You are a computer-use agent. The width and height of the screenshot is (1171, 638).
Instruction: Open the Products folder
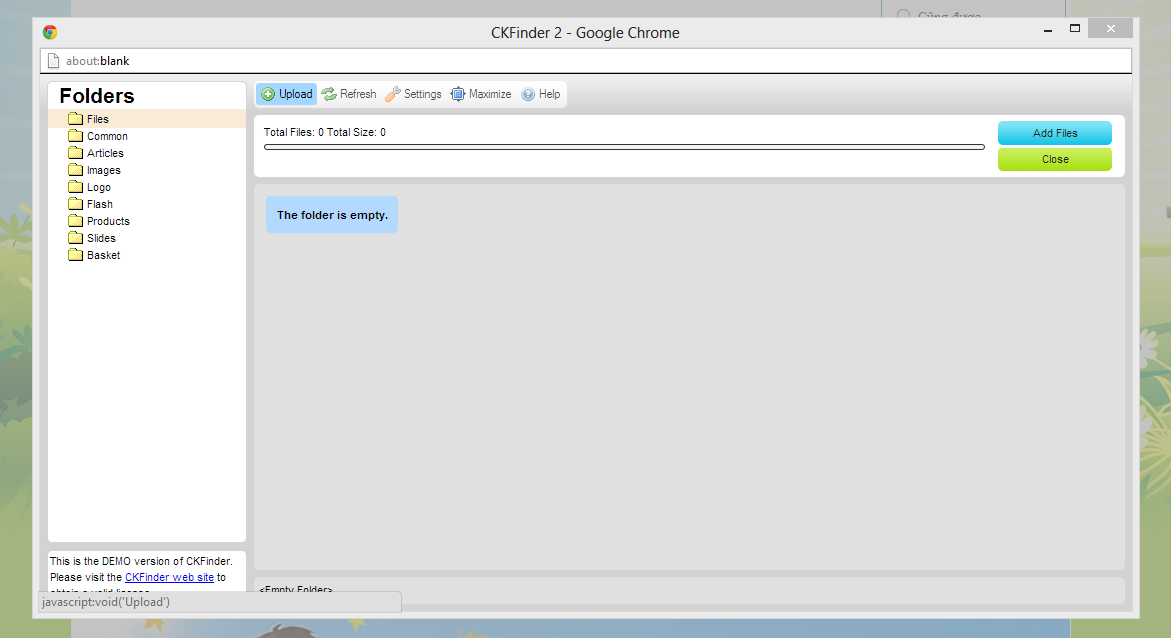108,221
